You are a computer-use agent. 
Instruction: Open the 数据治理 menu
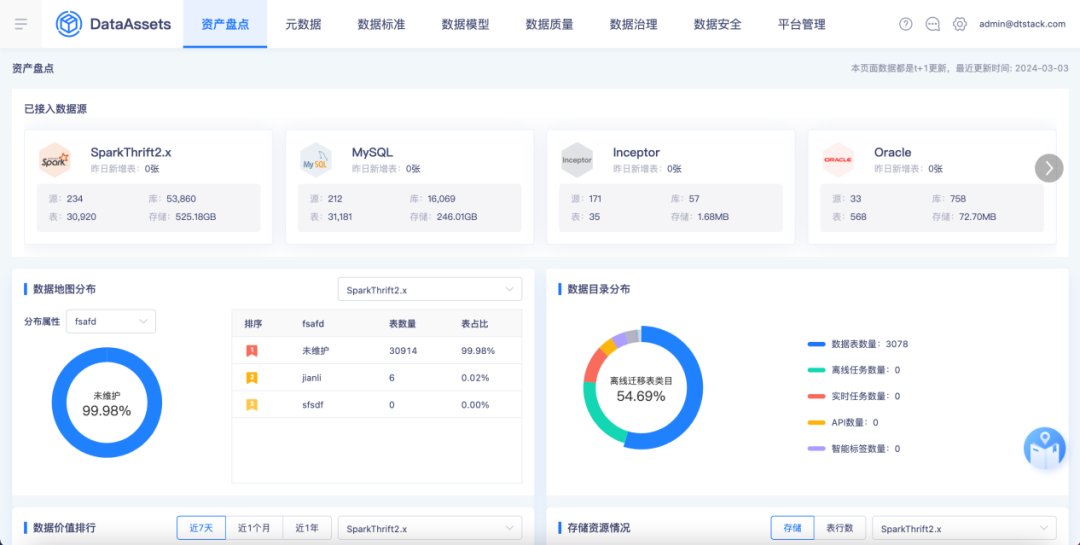coord(634,24)
